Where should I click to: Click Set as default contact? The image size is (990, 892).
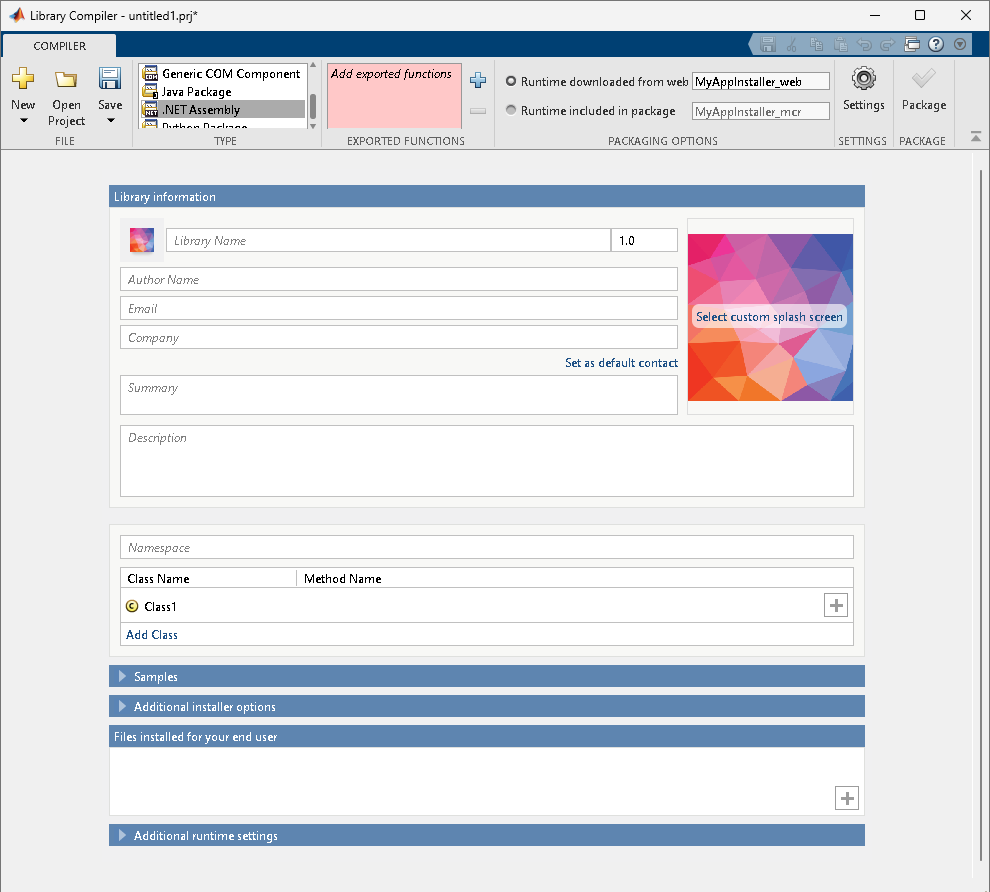[620, 363]
